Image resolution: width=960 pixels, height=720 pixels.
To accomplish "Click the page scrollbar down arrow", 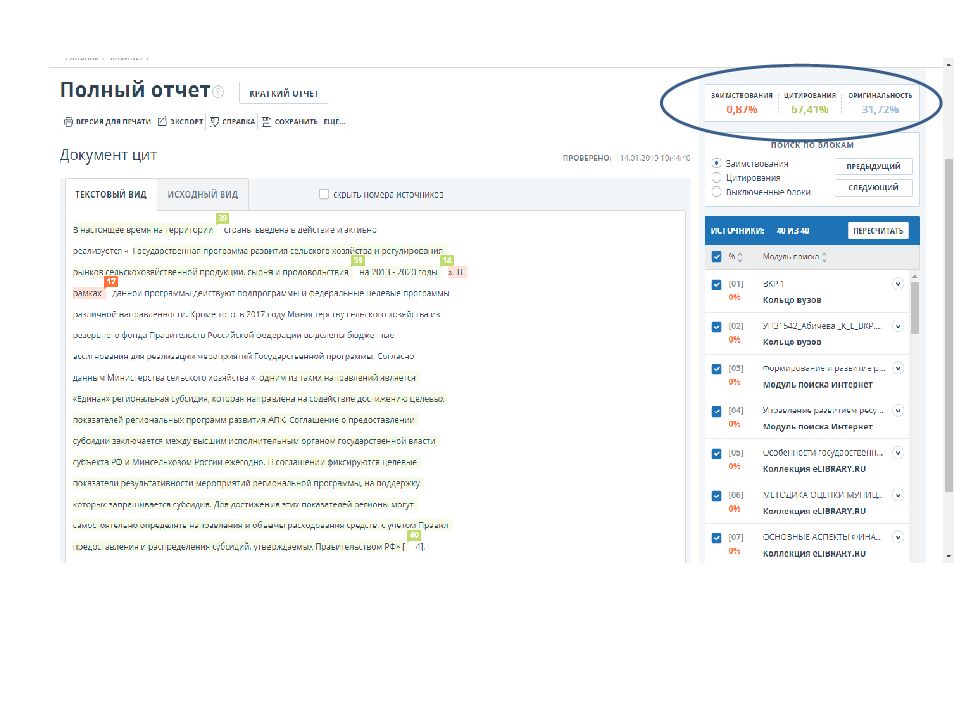I will (x=949, y=557).
